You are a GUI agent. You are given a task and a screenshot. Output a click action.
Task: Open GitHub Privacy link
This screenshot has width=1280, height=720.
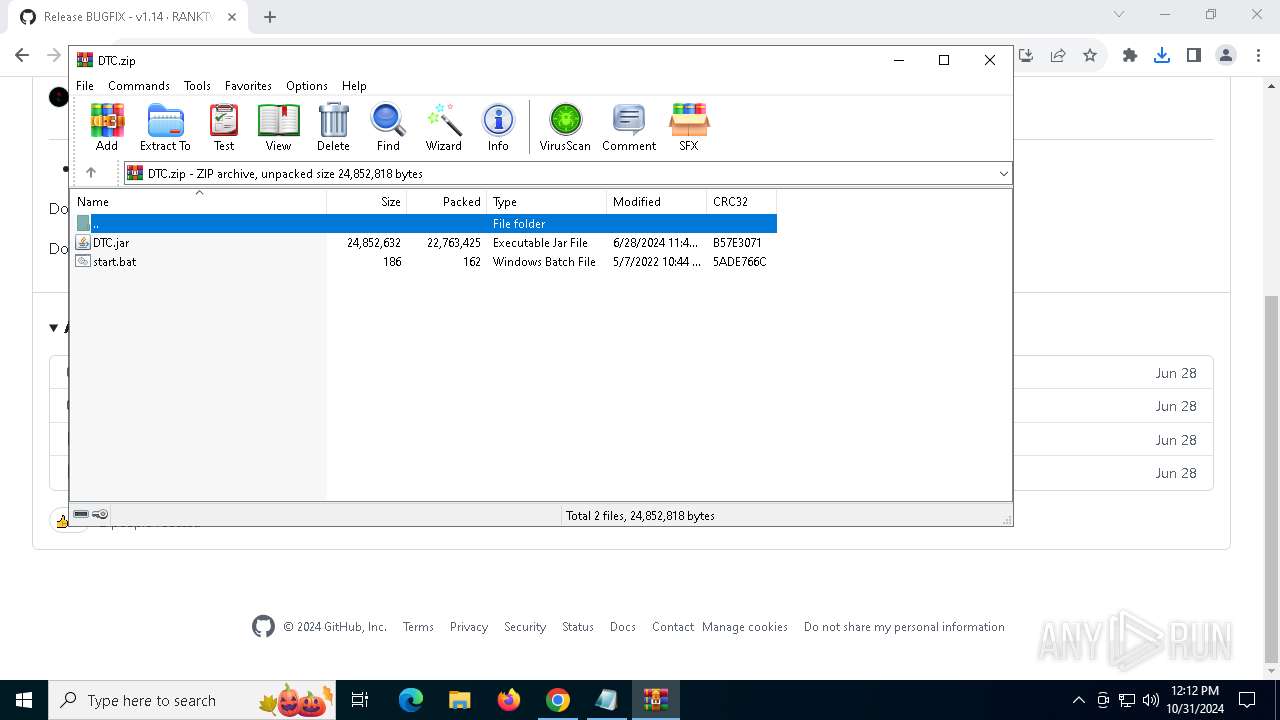(469, 627)
